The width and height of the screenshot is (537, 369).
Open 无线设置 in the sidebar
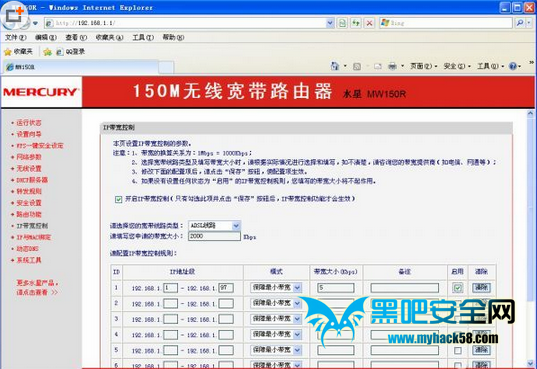tap(29, 169)
